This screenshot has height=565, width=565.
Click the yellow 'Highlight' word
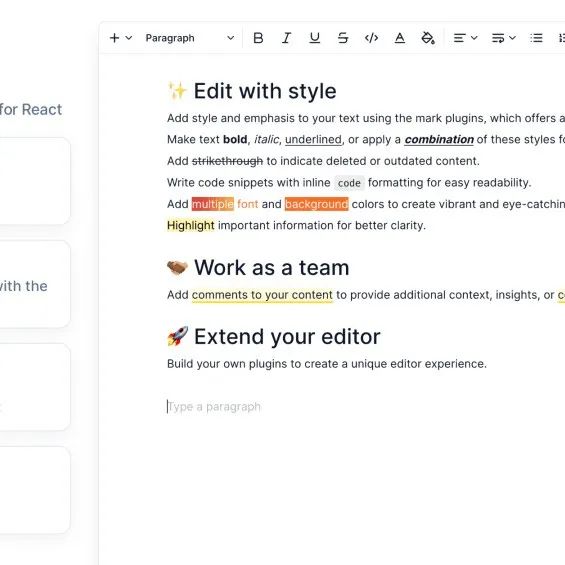point(191,226)
